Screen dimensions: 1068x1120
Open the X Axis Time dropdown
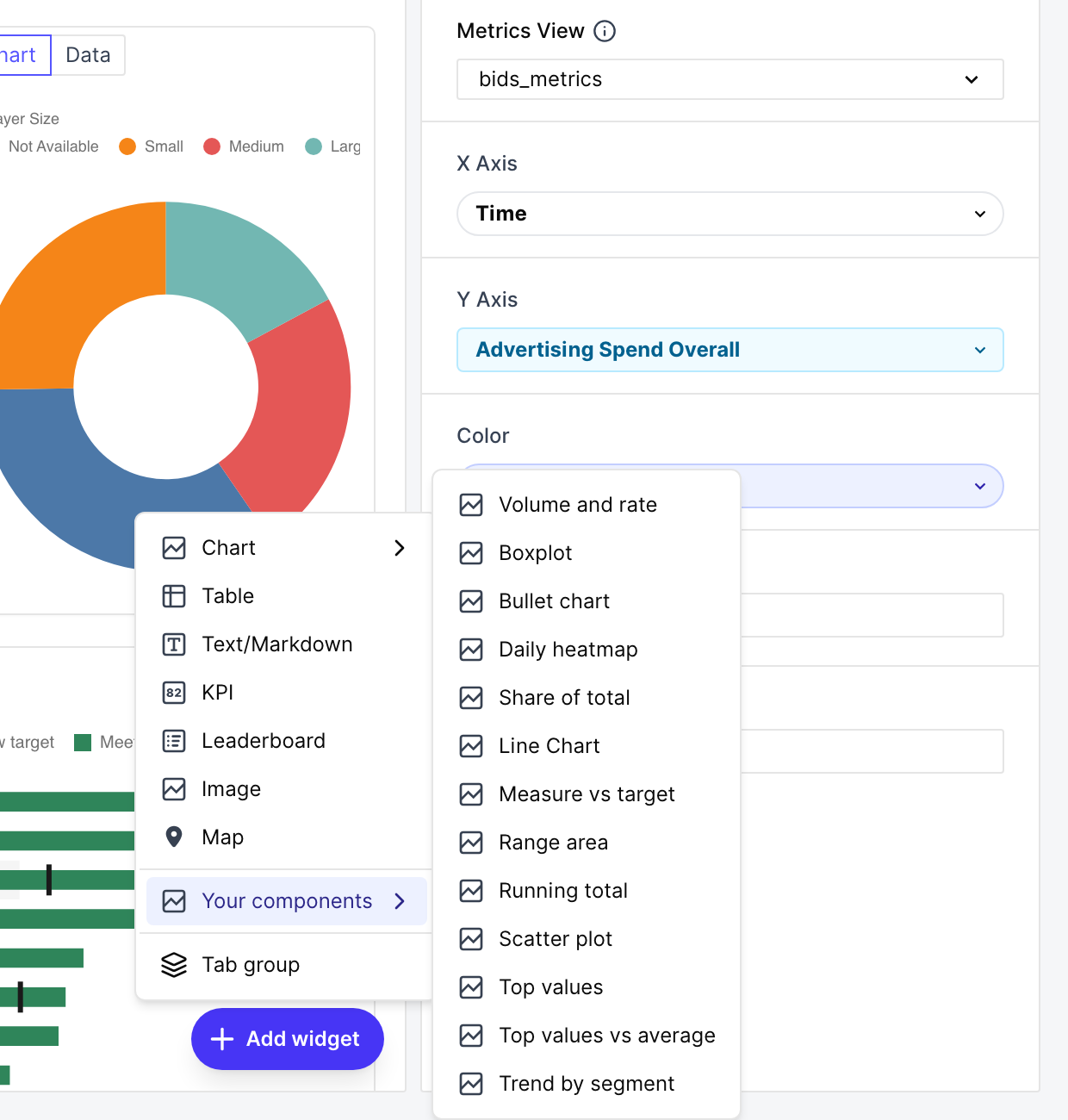730,214
